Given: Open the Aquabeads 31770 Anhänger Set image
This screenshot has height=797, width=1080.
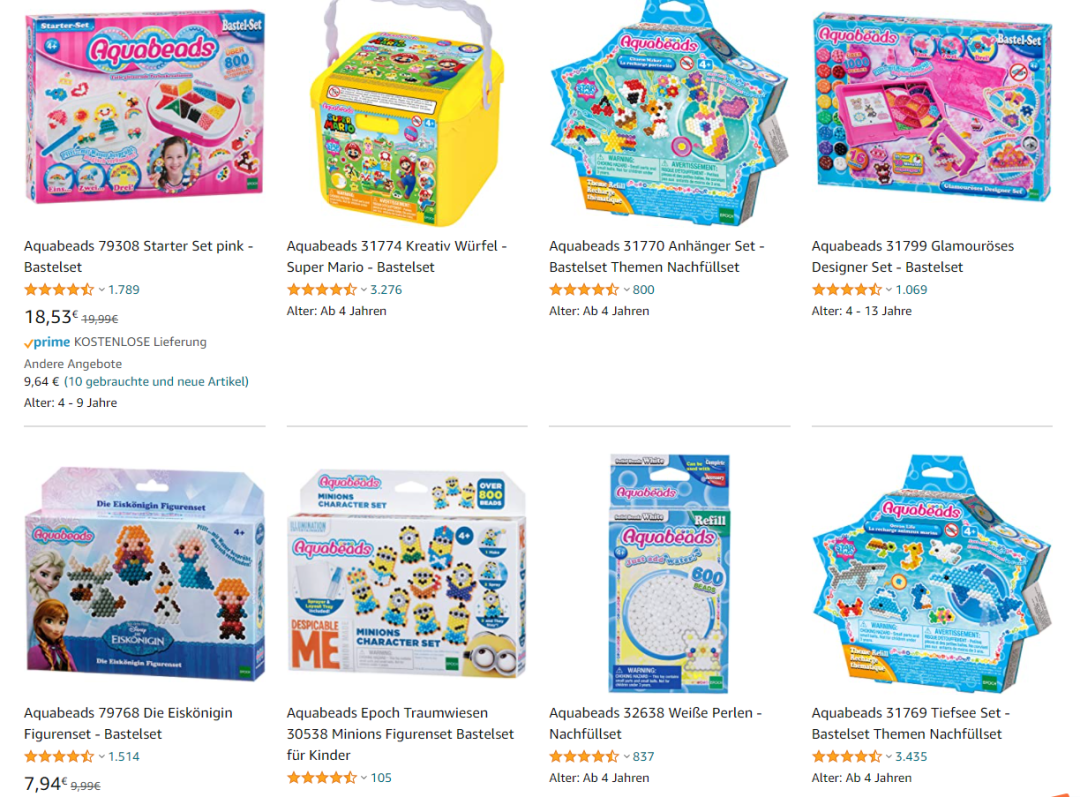Looking at the screenshot, I should tap(669, 113).
